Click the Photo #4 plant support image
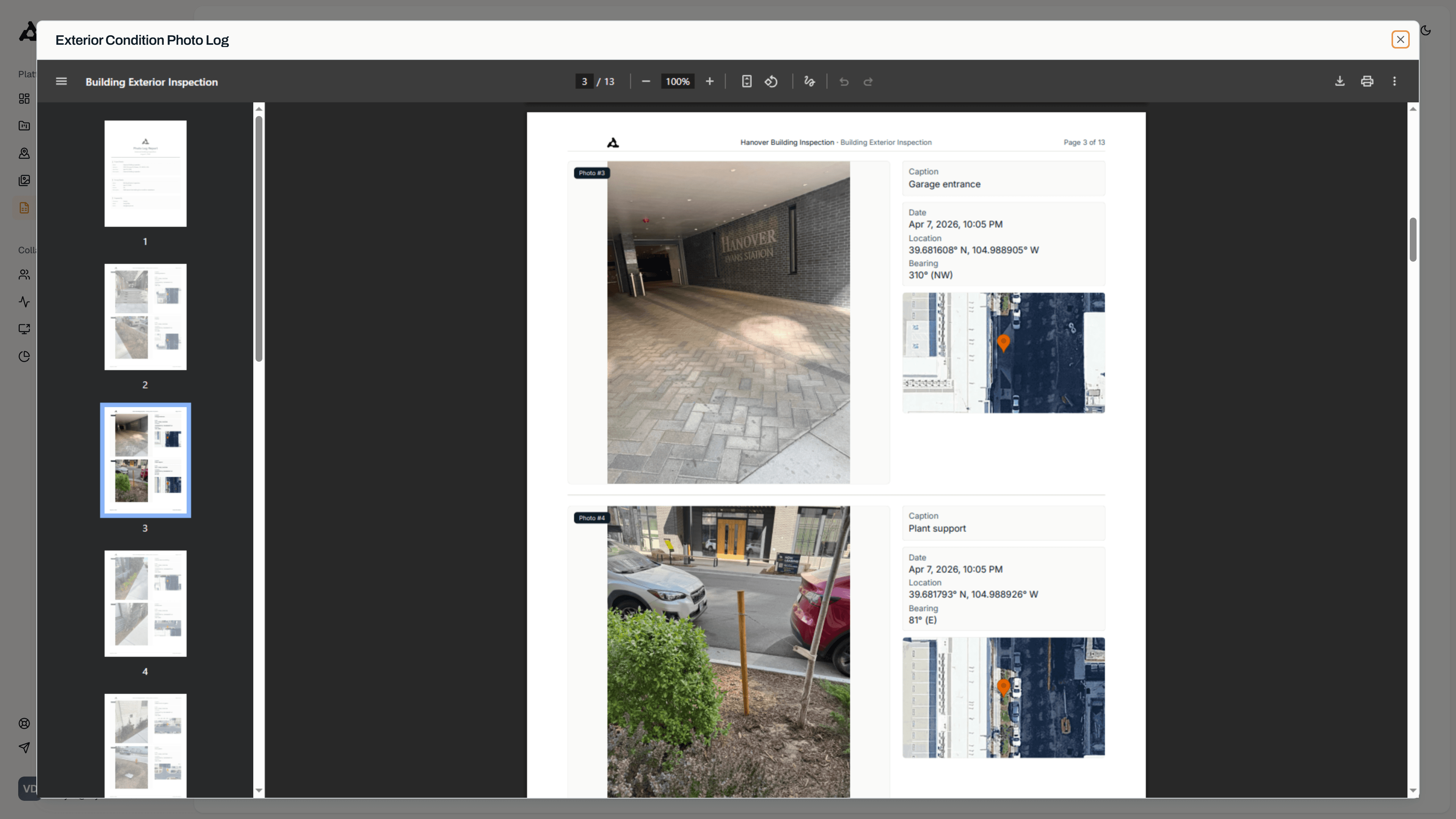Screen dimensions: 1456x819 tap(728, 652)
